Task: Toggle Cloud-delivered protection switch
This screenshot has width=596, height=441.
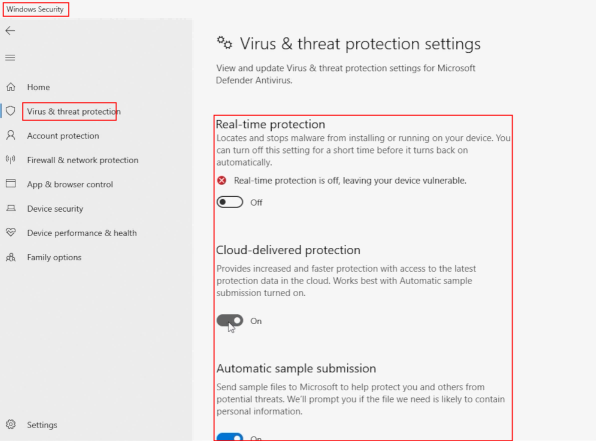Action: [x=230, y=320]
